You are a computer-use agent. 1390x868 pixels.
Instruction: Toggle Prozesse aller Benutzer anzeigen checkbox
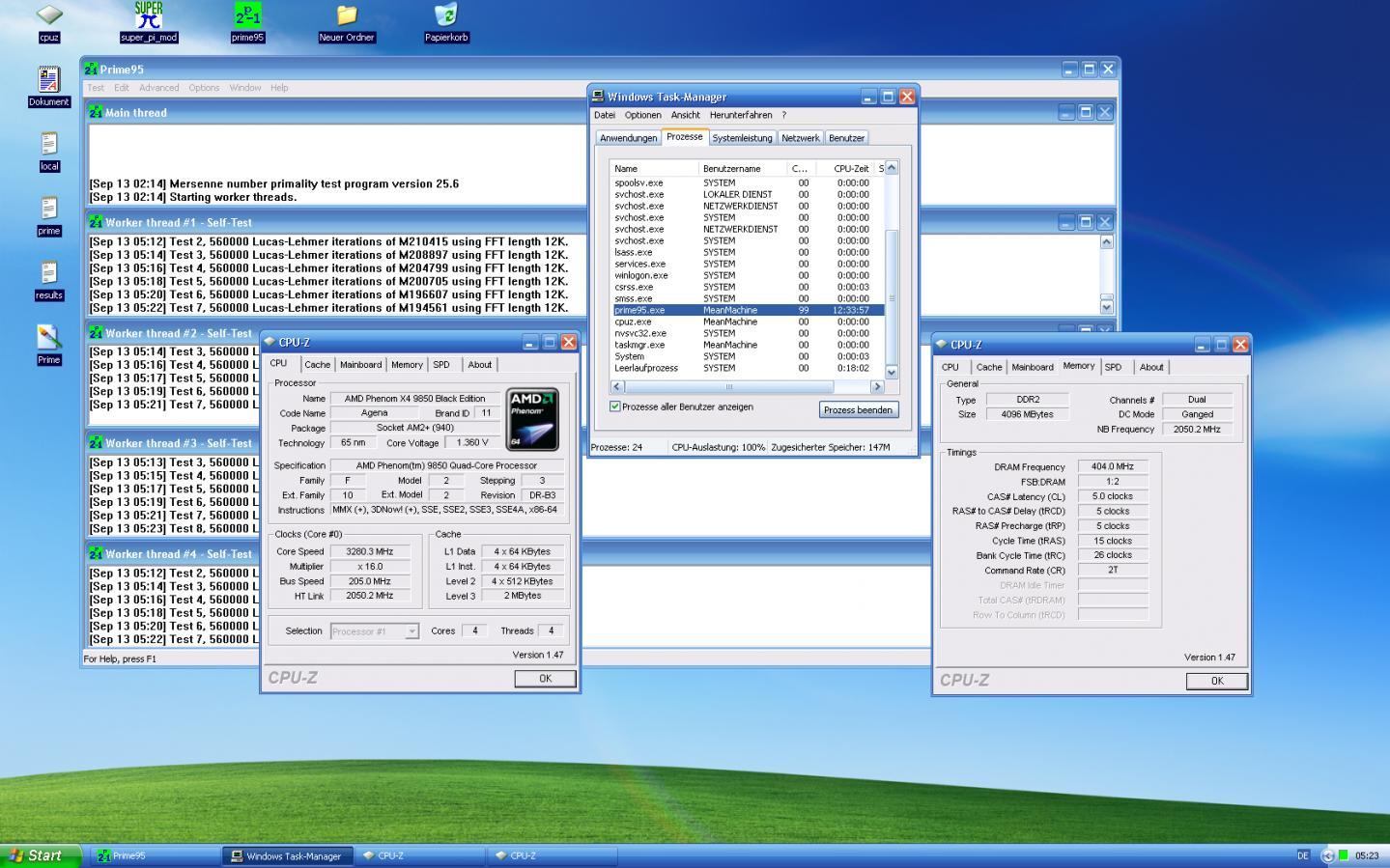point(615,406)
